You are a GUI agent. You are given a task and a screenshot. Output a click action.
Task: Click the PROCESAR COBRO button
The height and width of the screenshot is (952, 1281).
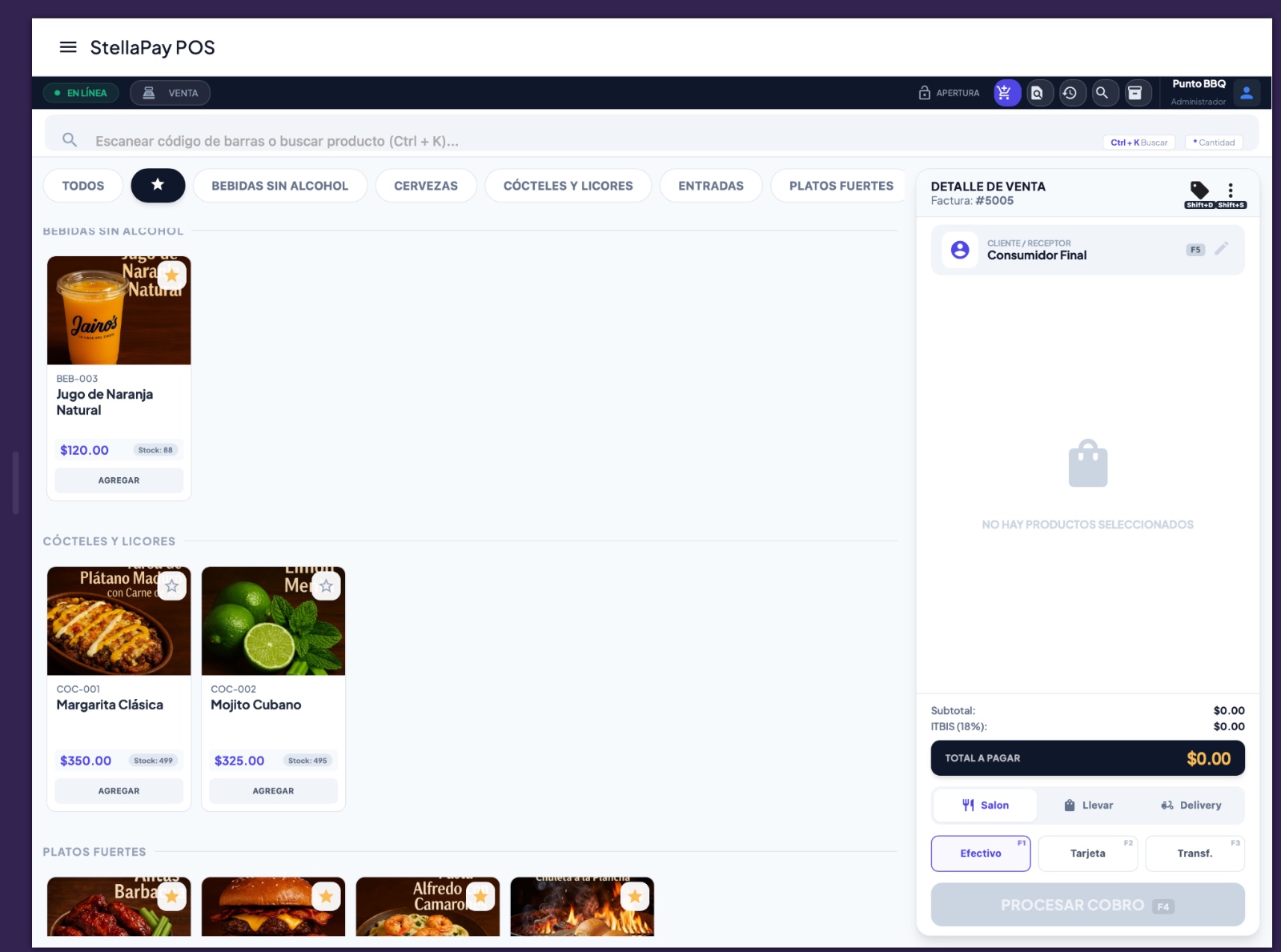point(1088,905)
